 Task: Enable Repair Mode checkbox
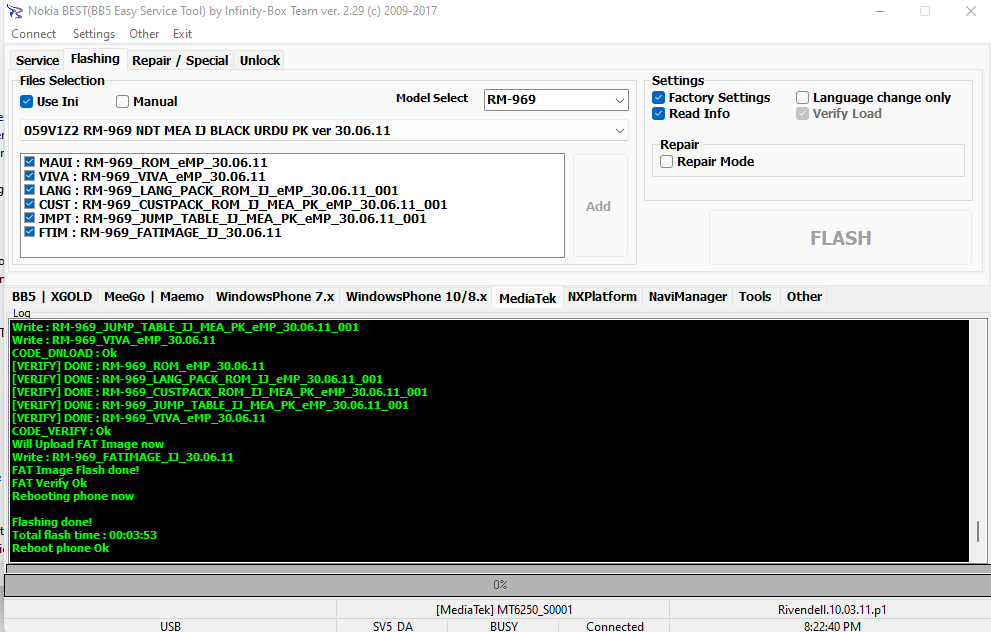(x=667, y=161)
